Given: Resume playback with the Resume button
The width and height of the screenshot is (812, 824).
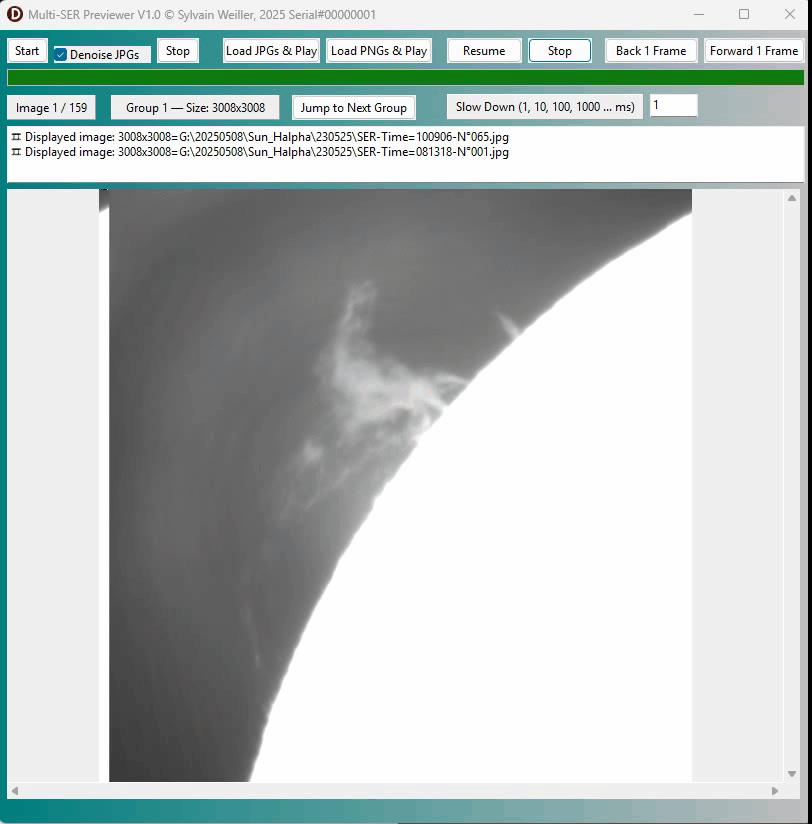Looking at the screenshot, I should coord(484,51).
